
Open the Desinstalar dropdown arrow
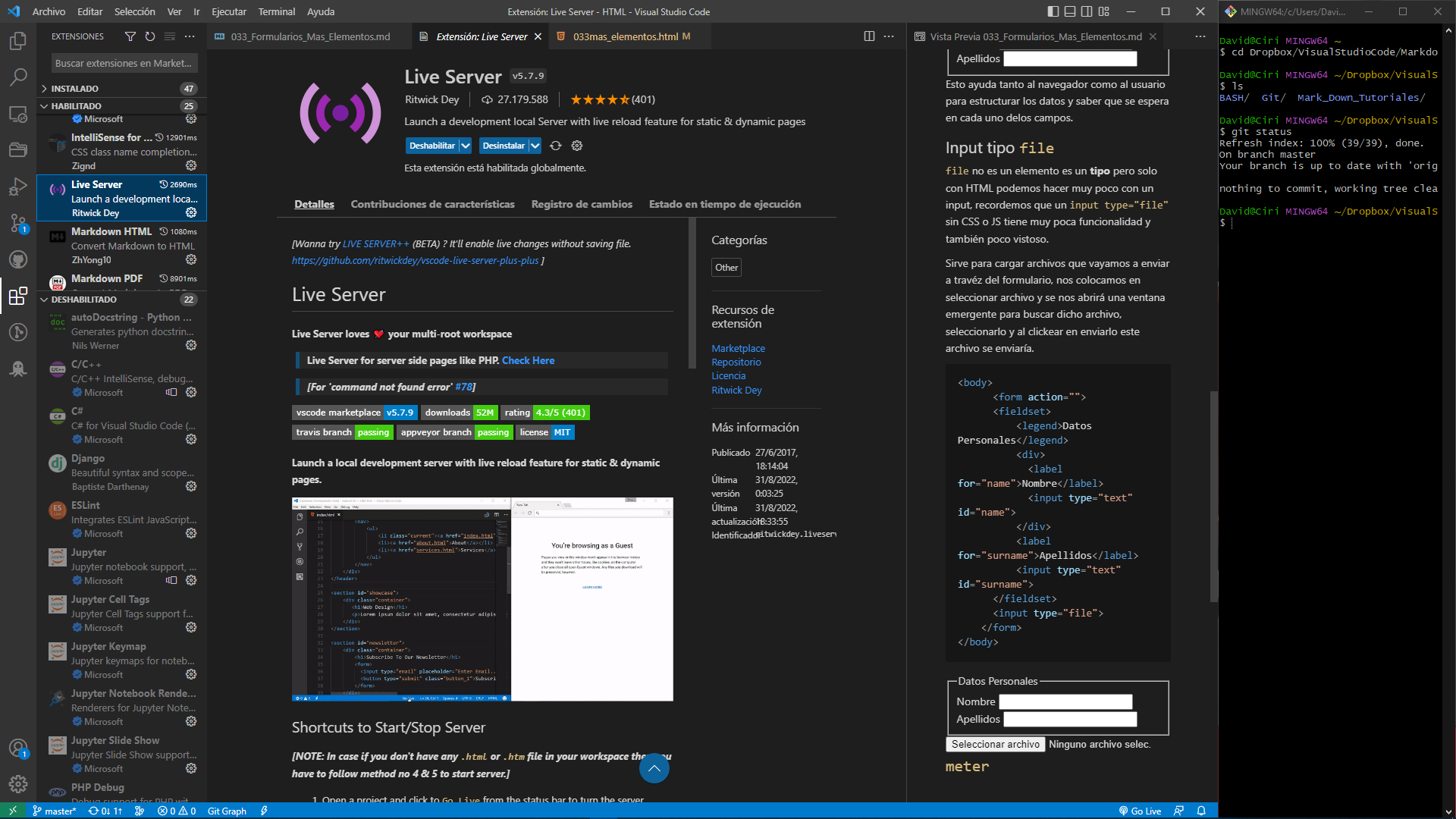click(x=535, y=145)
